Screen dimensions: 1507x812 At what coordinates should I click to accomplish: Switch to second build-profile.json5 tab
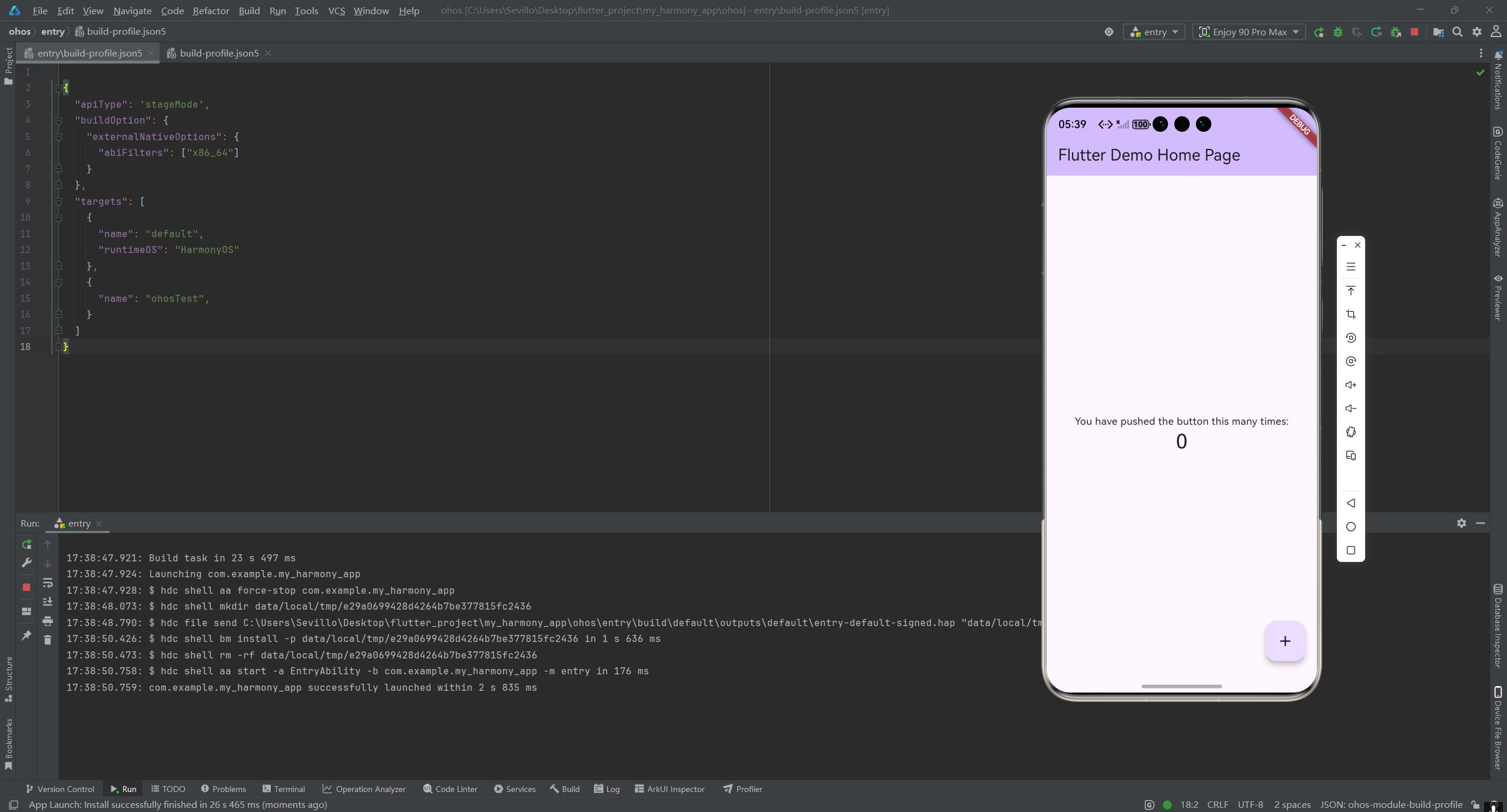(219, 53)
